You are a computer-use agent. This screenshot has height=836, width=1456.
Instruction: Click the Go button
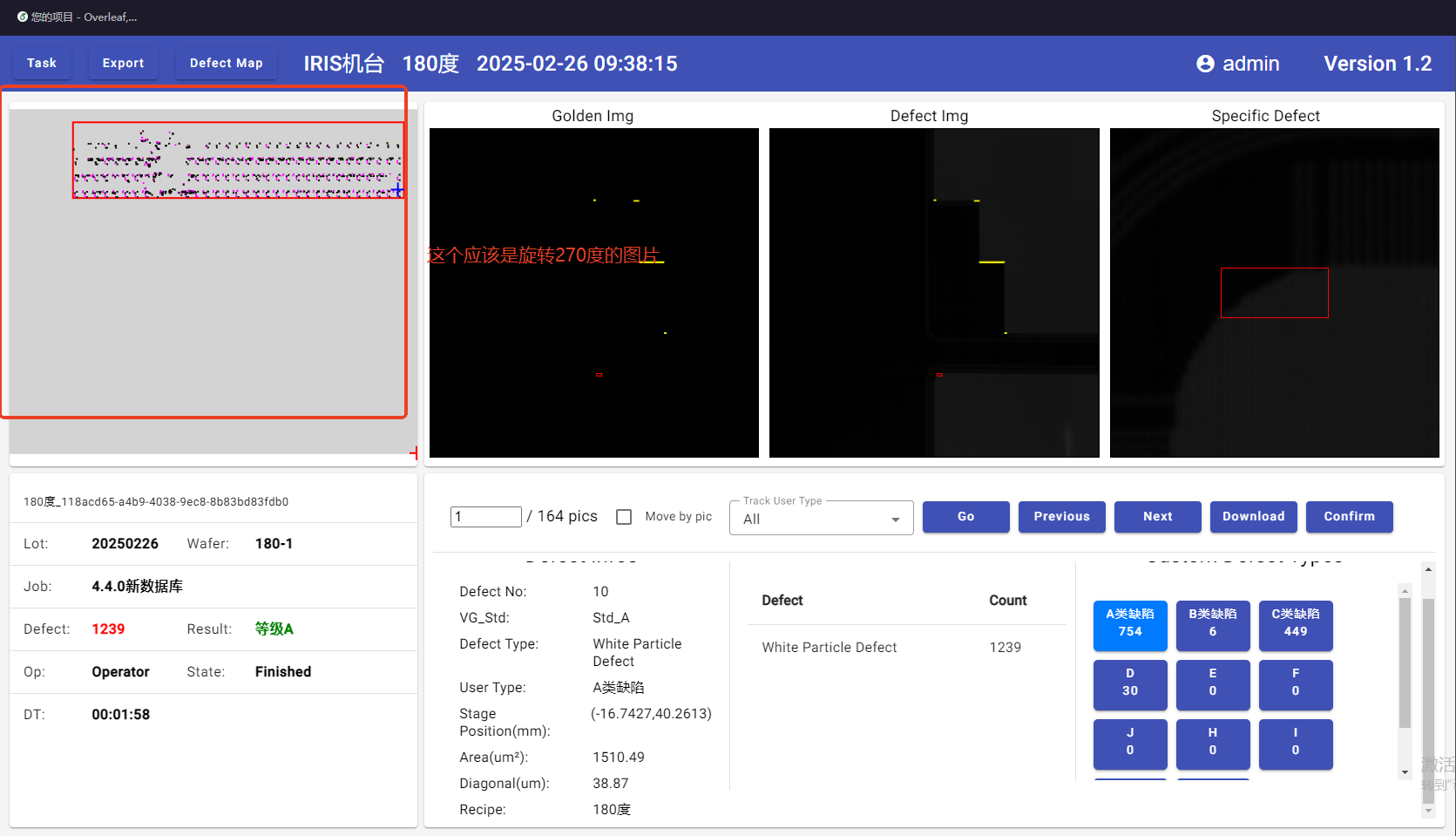966,516
